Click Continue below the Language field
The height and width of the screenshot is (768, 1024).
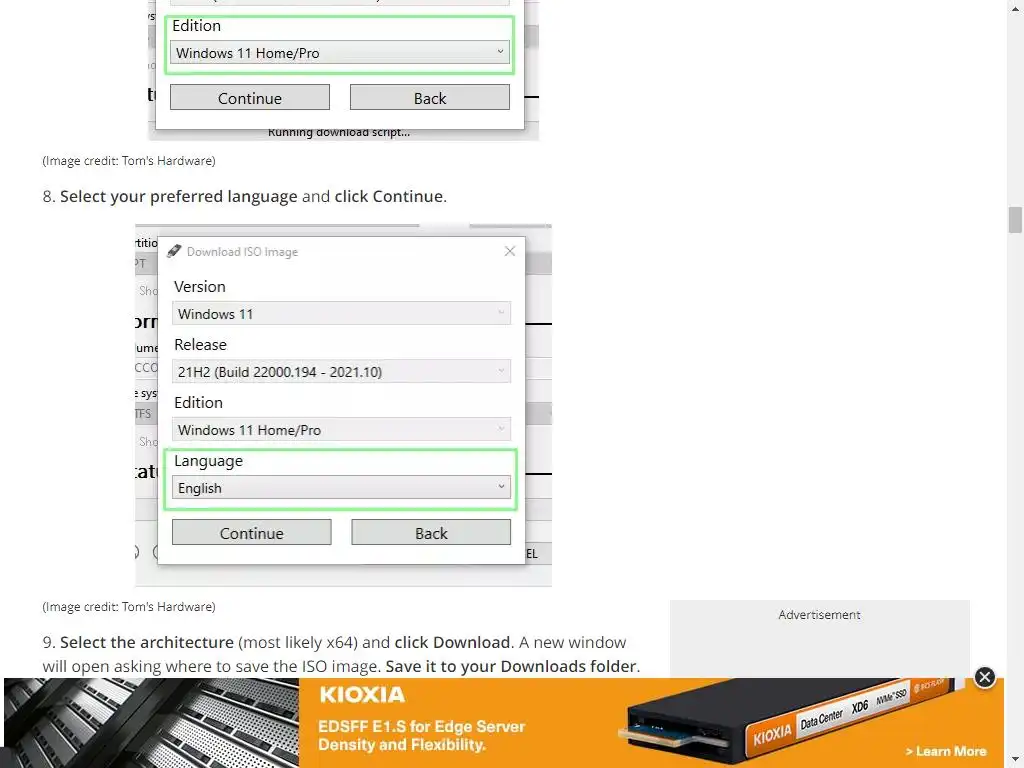coord(251,533)
